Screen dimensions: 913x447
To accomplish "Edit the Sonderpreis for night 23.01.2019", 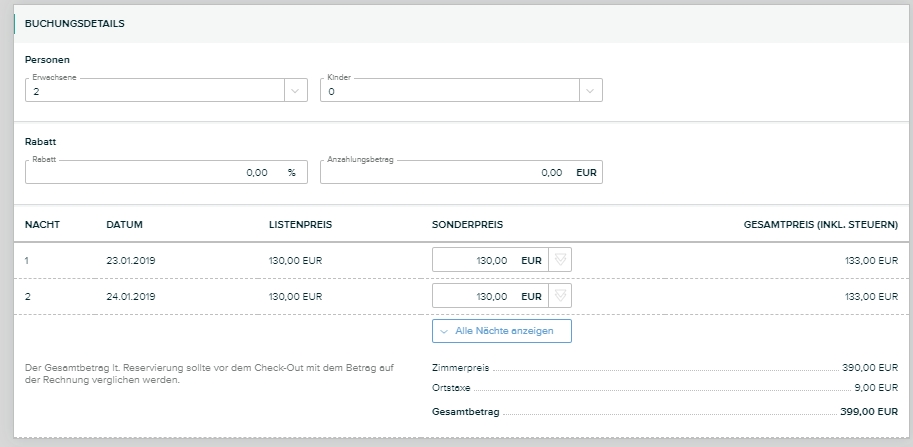I will point(476,260).
